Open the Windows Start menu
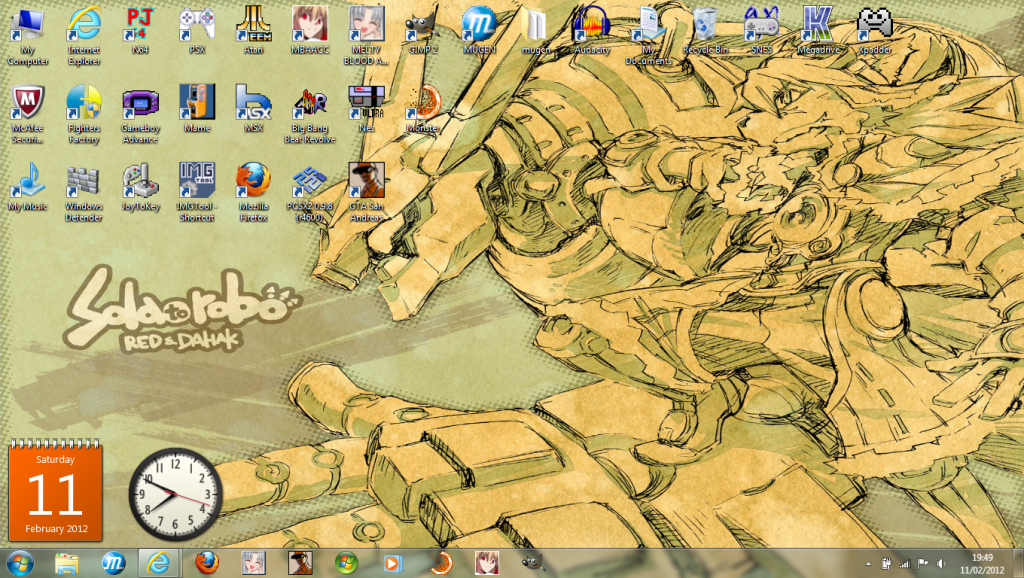Image resolution: width=1024 pixels, height=578 pixels. (20, 563)
